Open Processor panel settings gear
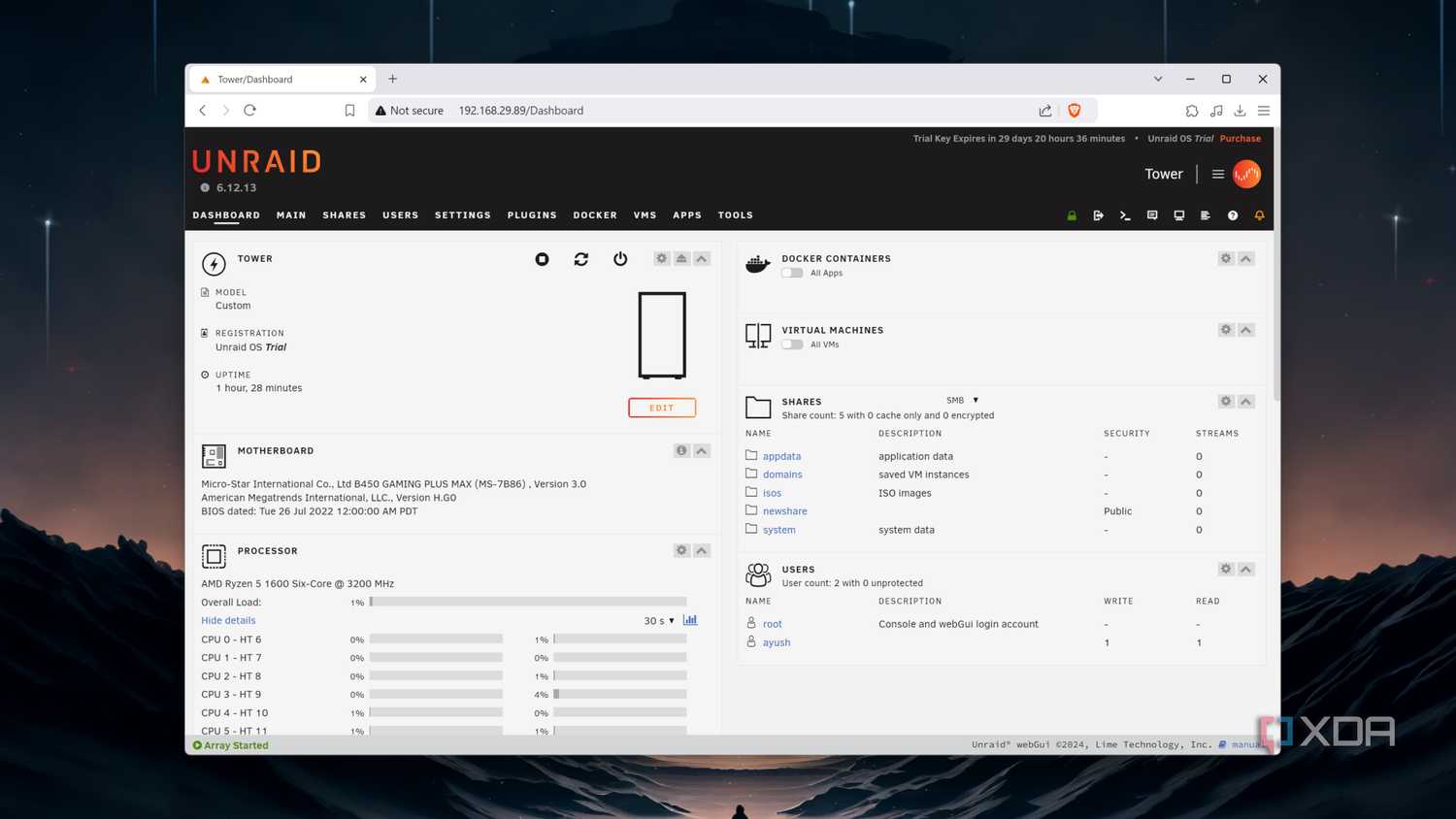 681,550
